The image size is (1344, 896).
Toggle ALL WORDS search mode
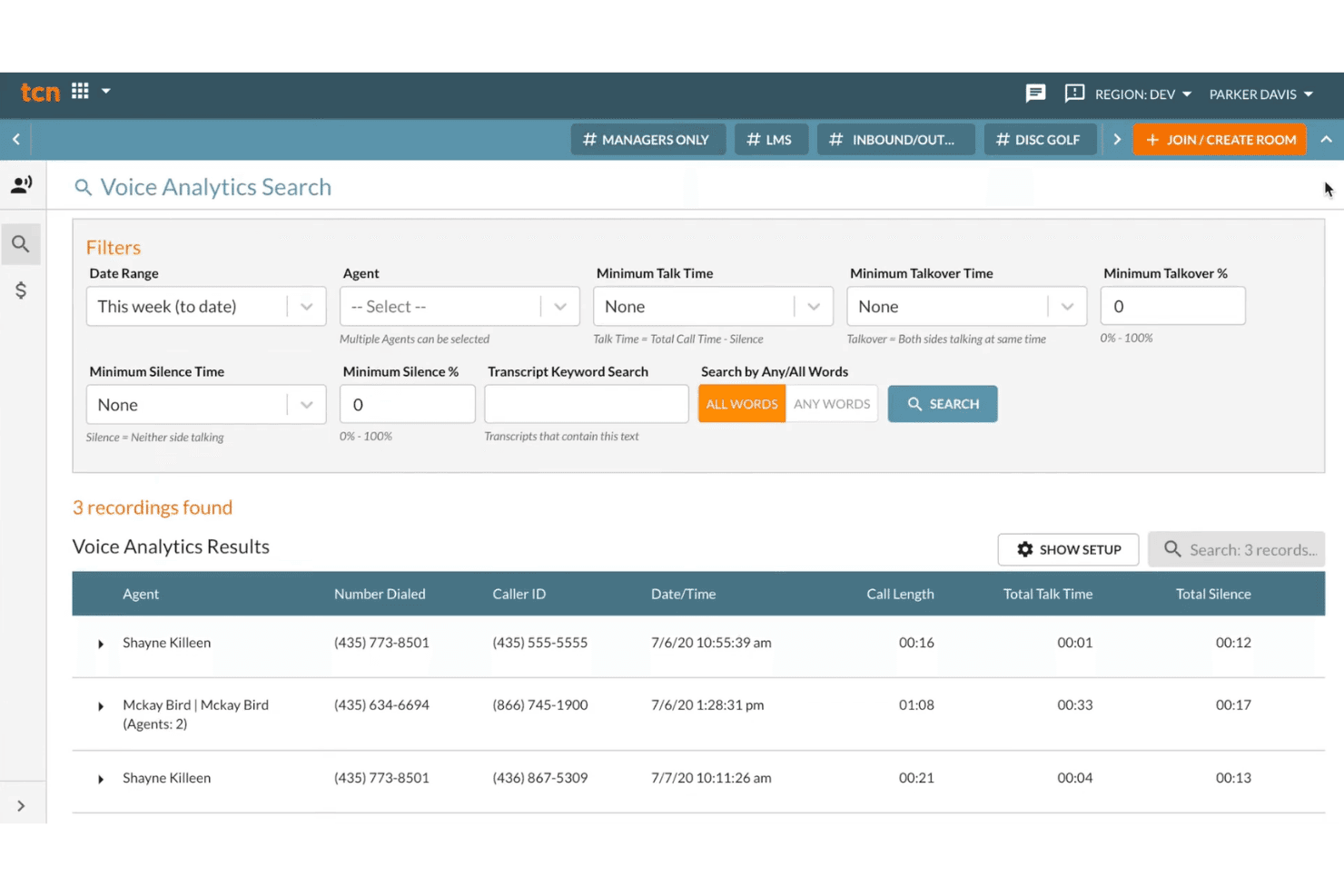pyautogui.click(x=742, y=404)
